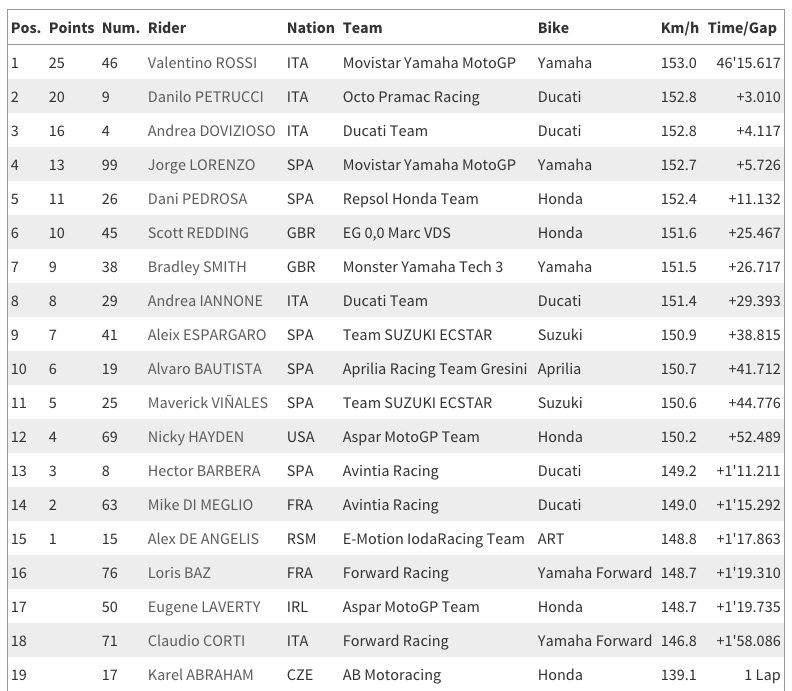Select the Nation column header
792x691 pixels.
point(310,28)
